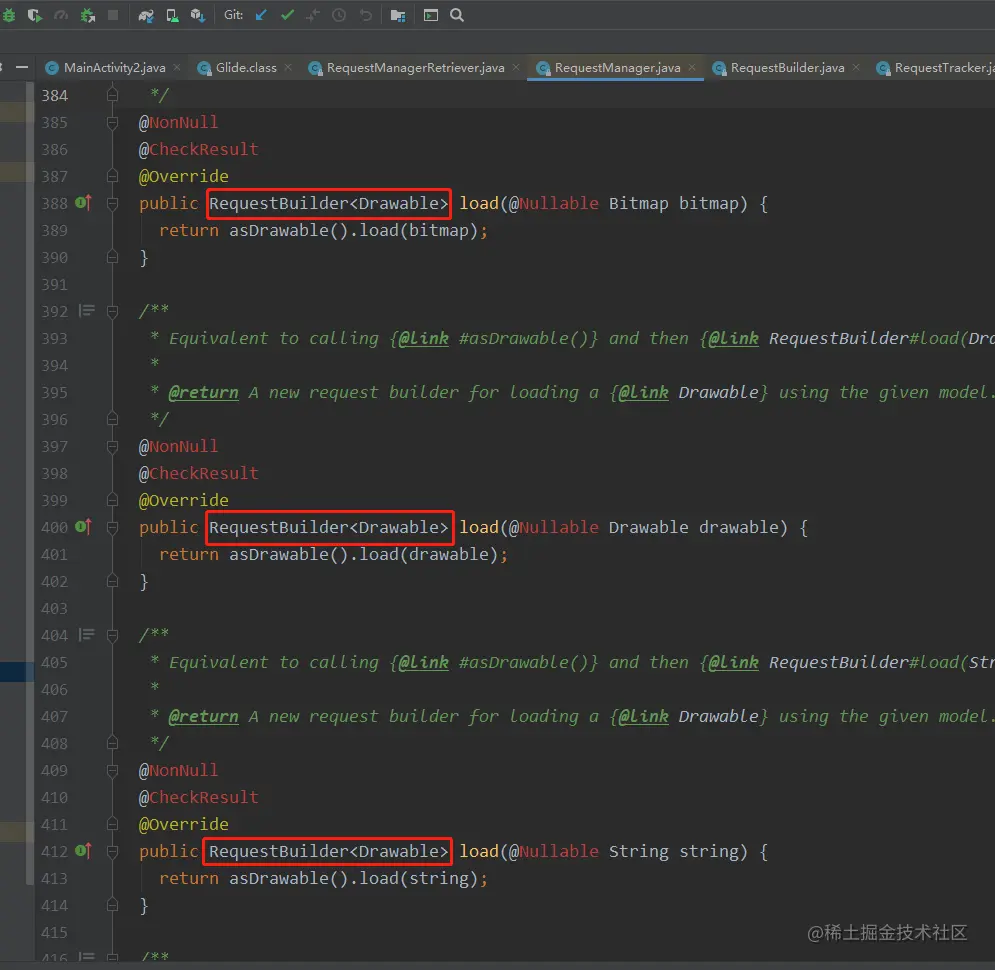
Task: Click the green Debug bug icon
Action: (8, 15)
